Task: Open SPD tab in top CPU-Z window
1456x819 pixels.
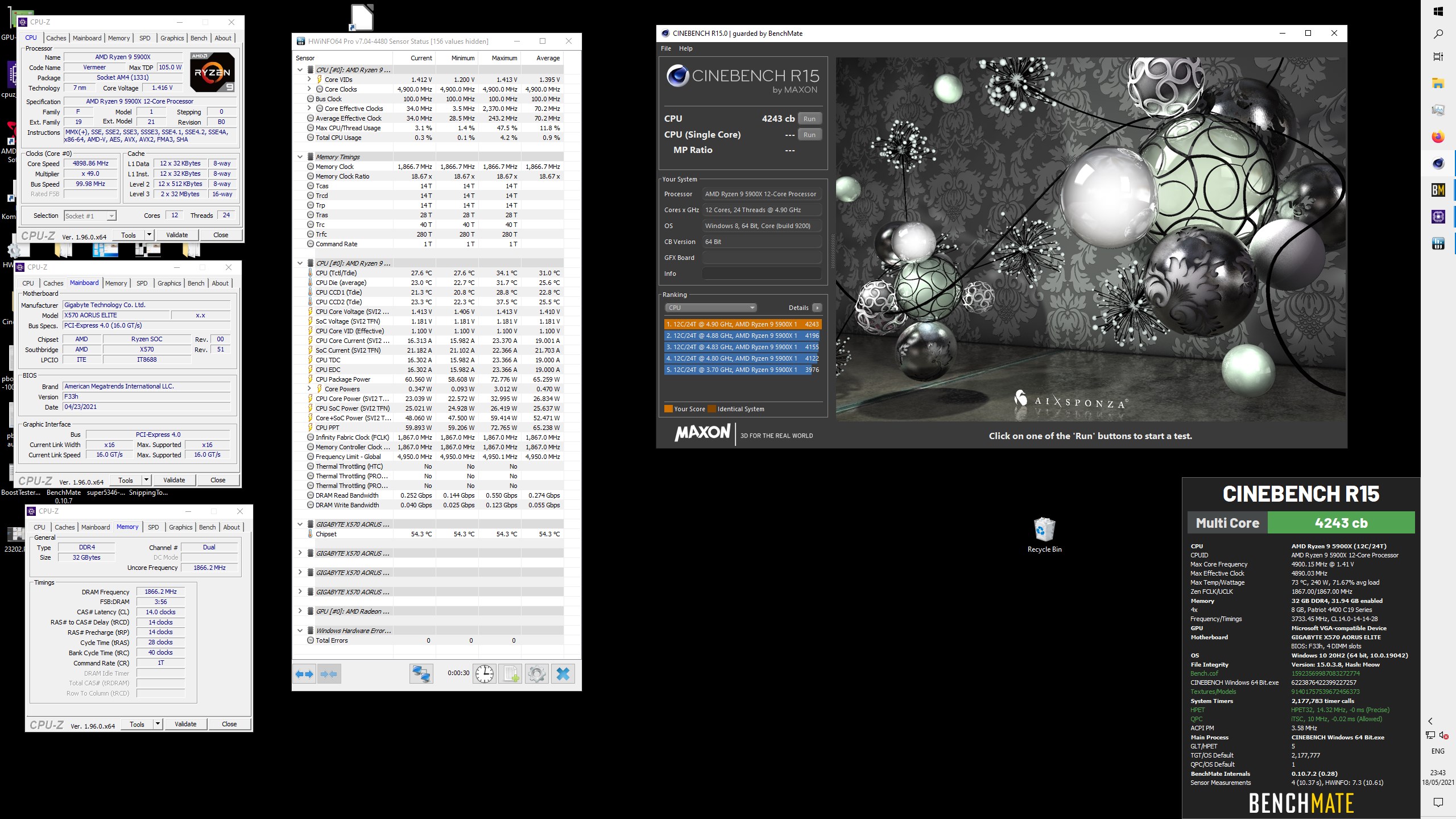Action: (145, 38)
